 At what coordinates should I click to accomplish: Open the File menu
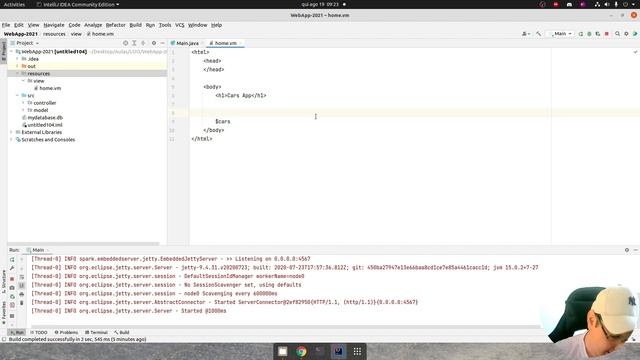click(x=6, y=25)
